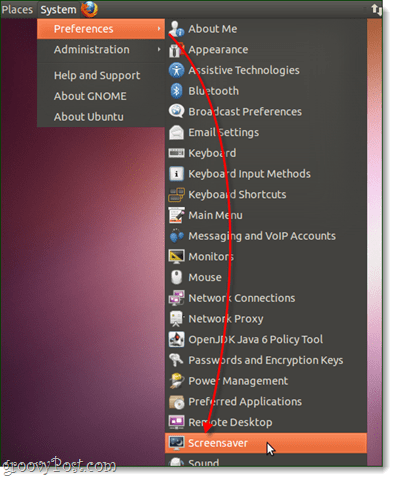396x480 pixels.
Task: Select the Preferred Applications label
Action: 245,402
